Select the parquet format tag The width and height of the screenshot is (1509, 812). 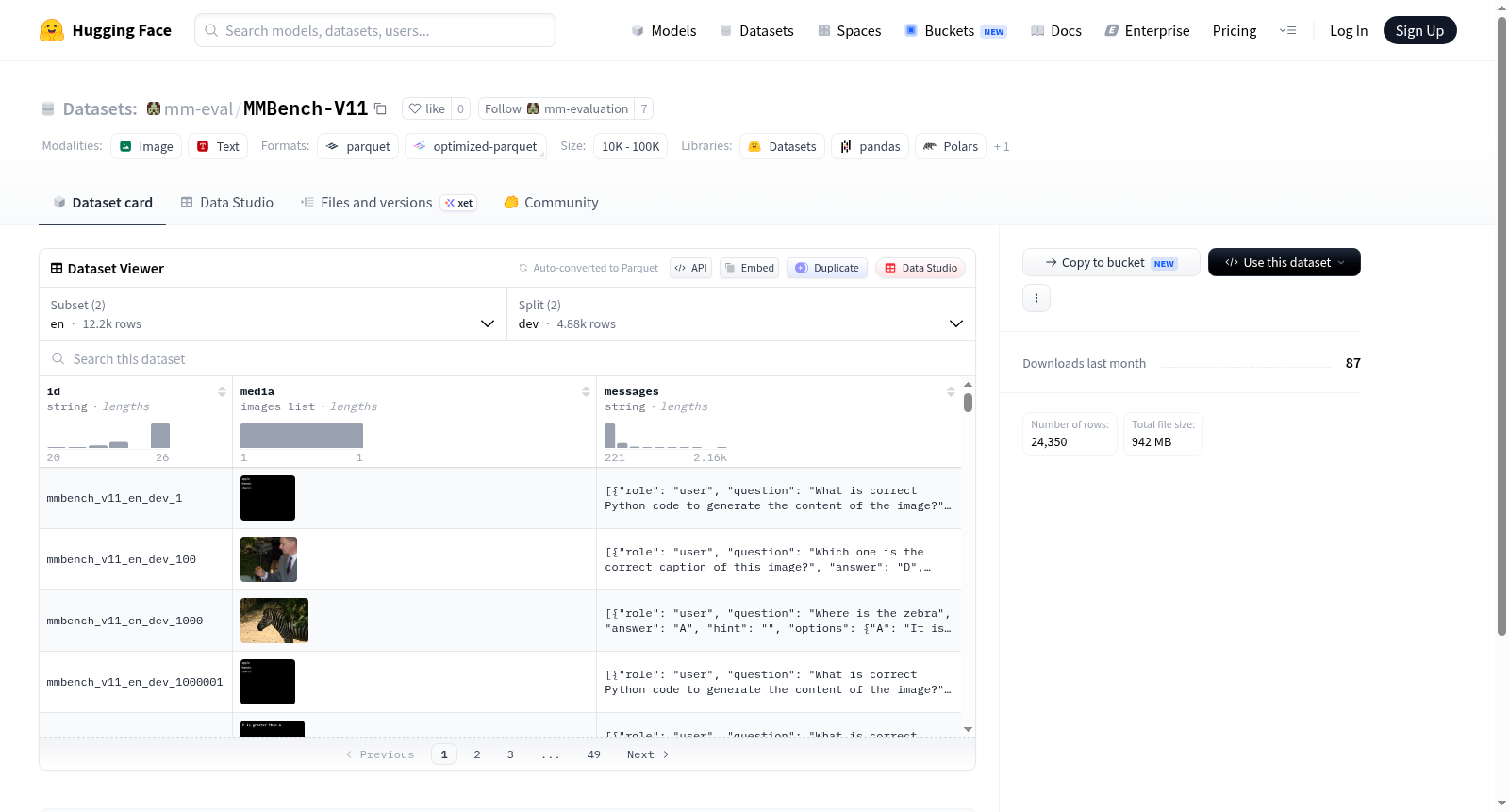coord(357,146)
